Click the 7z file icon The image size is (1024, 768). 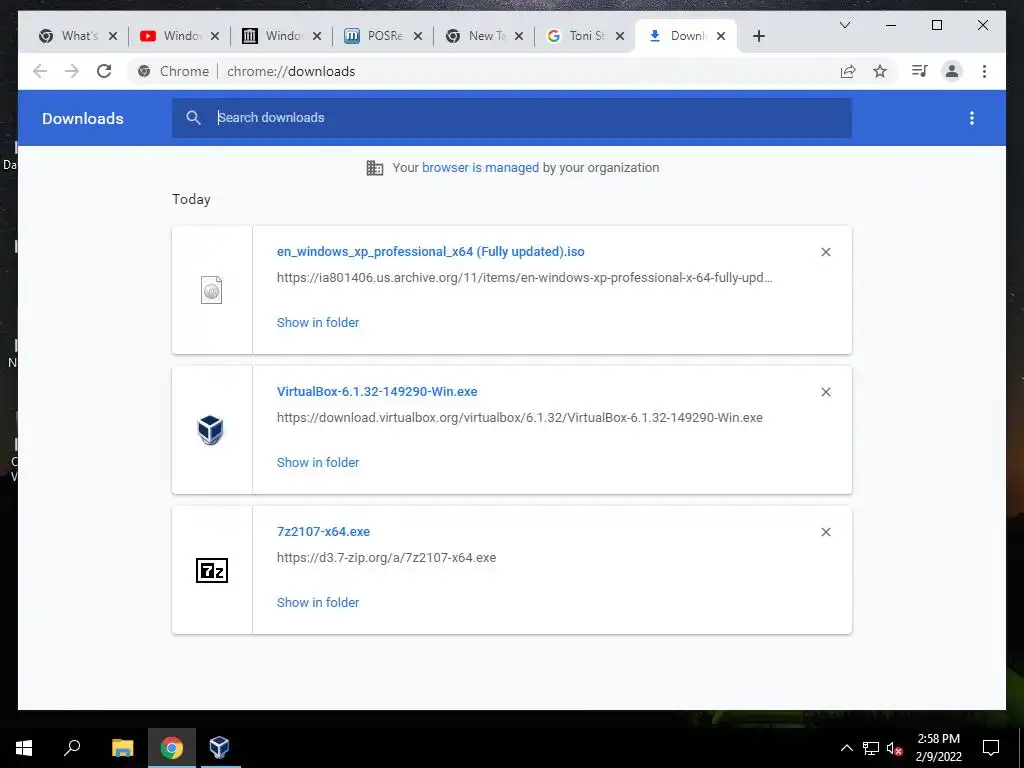pos(212,570)
